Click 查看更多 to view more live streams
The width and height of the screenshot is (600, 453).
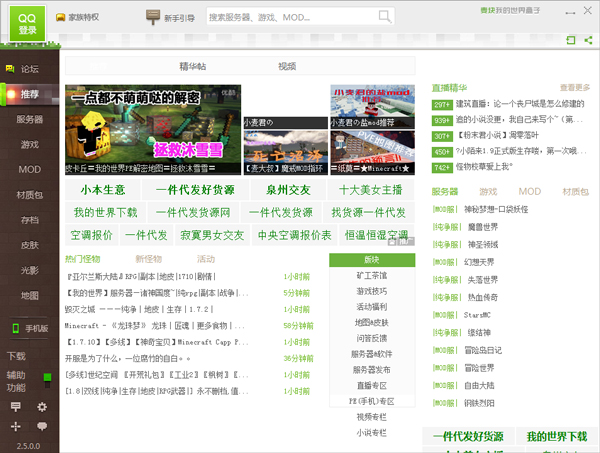(x=574, y=88)
